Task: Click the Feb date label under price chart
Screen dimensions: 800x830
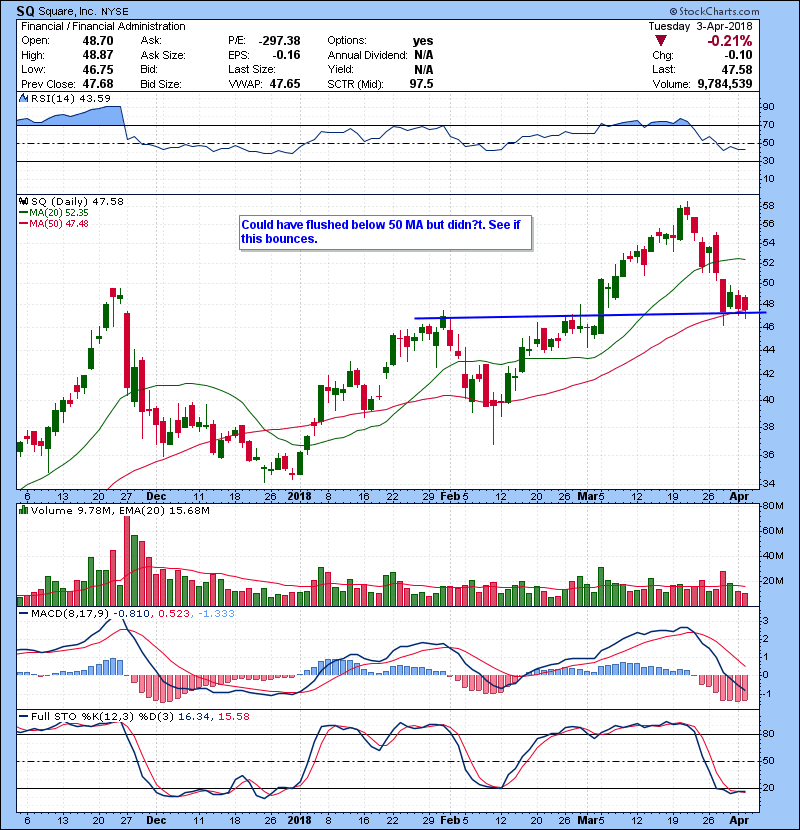Action: point(451,497)
